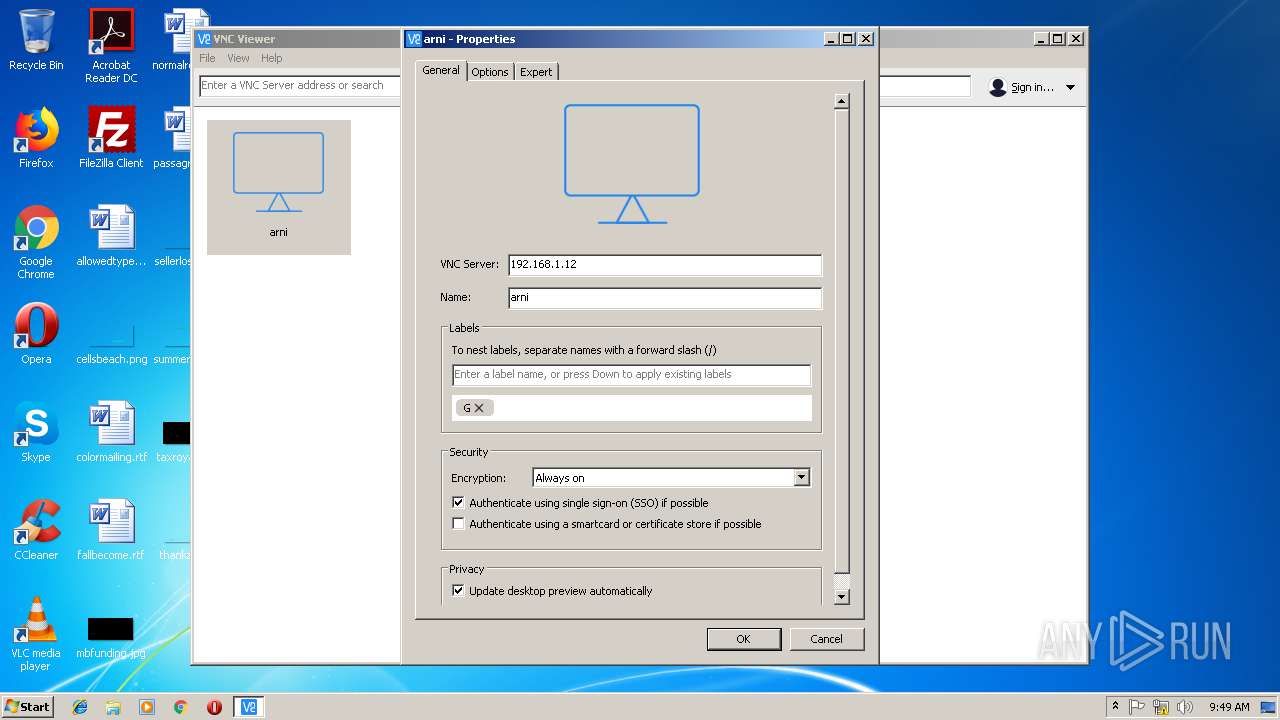Focus the label name input field
Screen dimensions: 1280x720
631,375
